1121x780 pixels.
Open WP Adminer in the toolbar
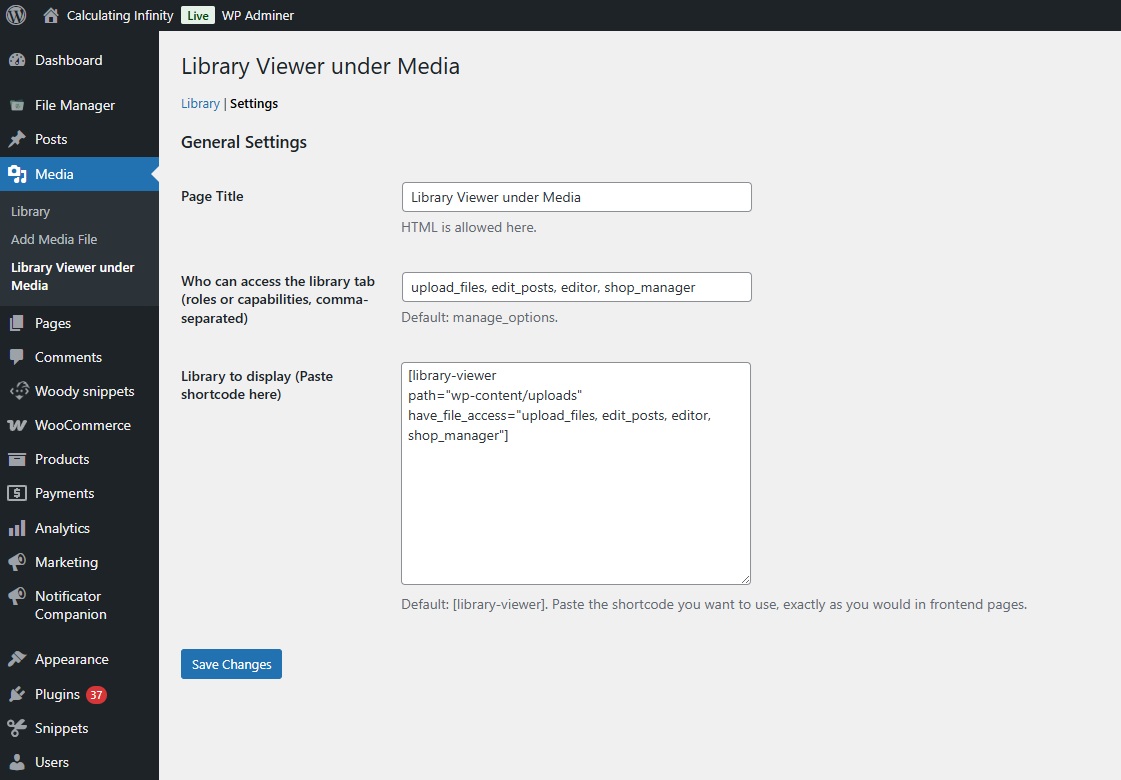[258, 15]
